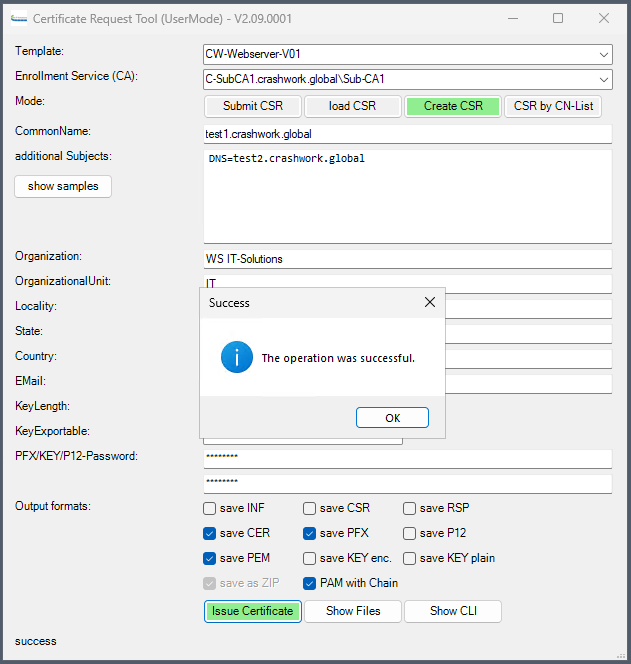Expand the Enrollment Service (CA) dropdown
631x664 pixels.
(604, 79)
